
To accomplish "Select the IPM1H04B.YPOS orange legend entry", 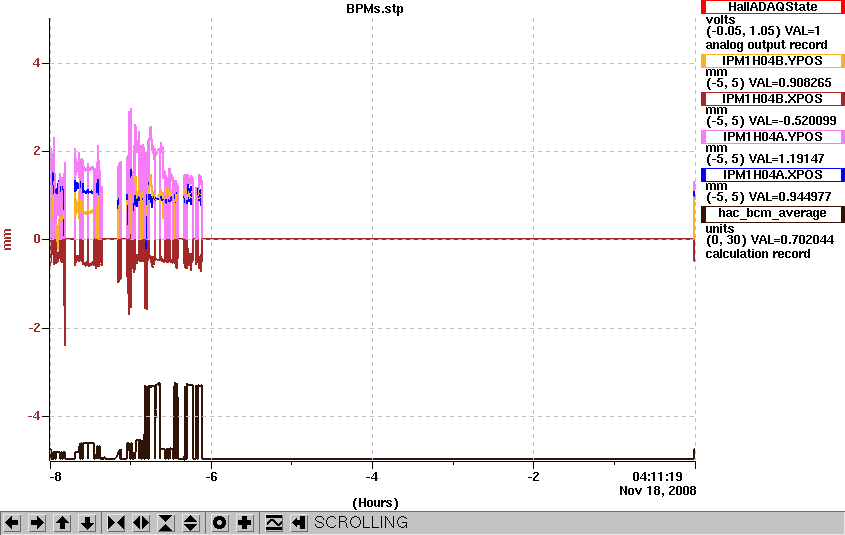I will point(772,61).
